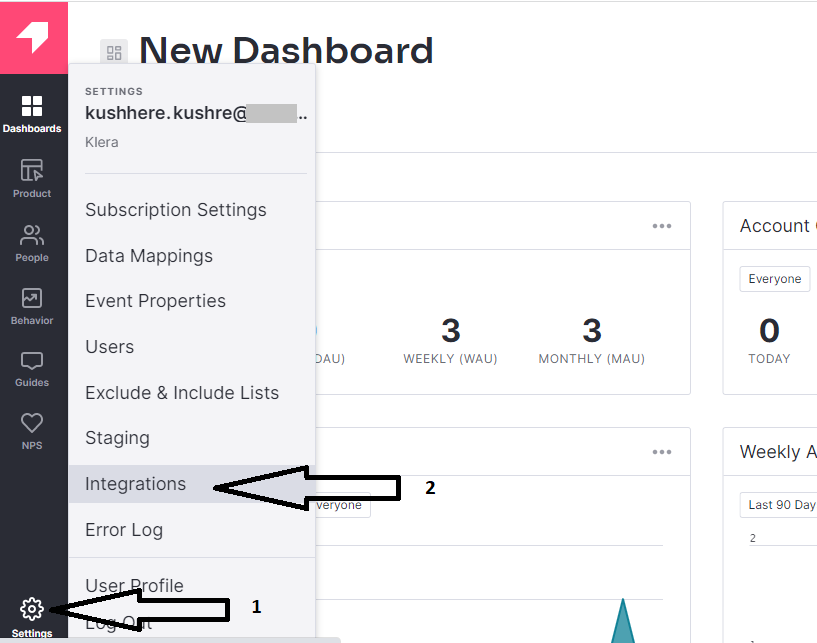Open the Guides speech-bubble icon
This screenshot has height=643, width=817.
(32, 361)
